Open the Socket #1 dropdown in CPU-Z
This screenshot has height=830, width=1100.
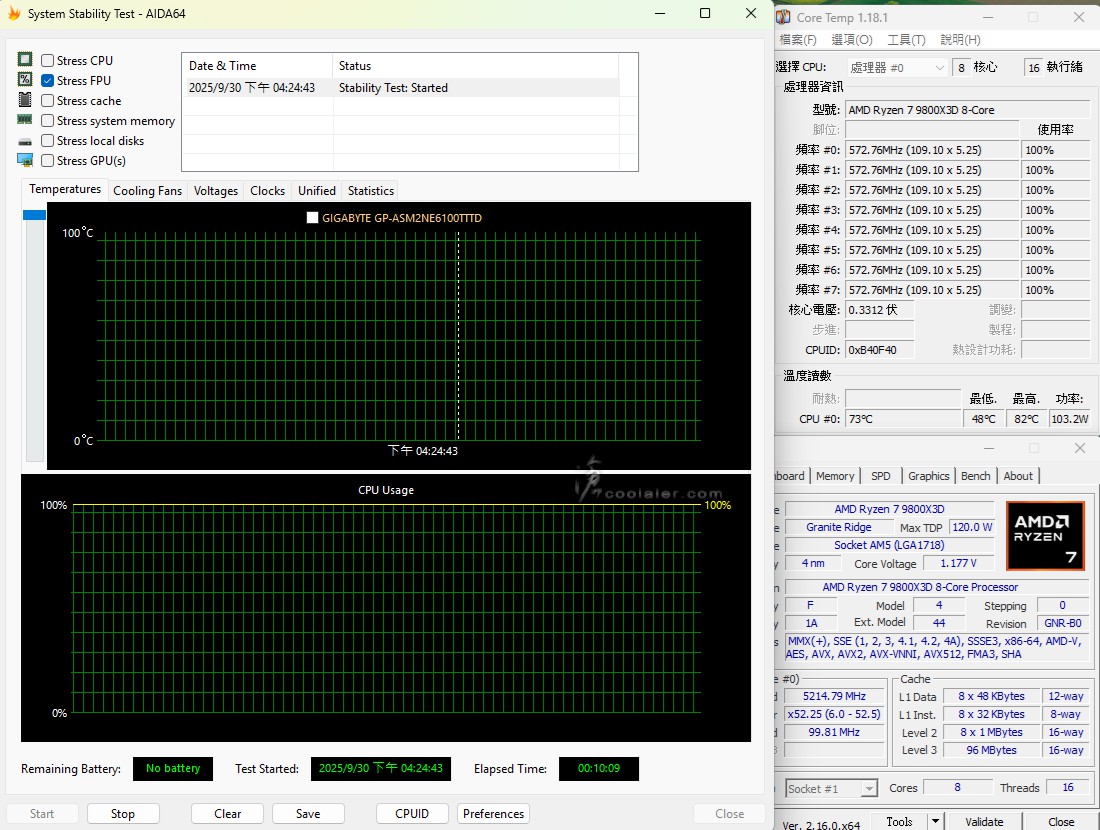coord(831,789)
